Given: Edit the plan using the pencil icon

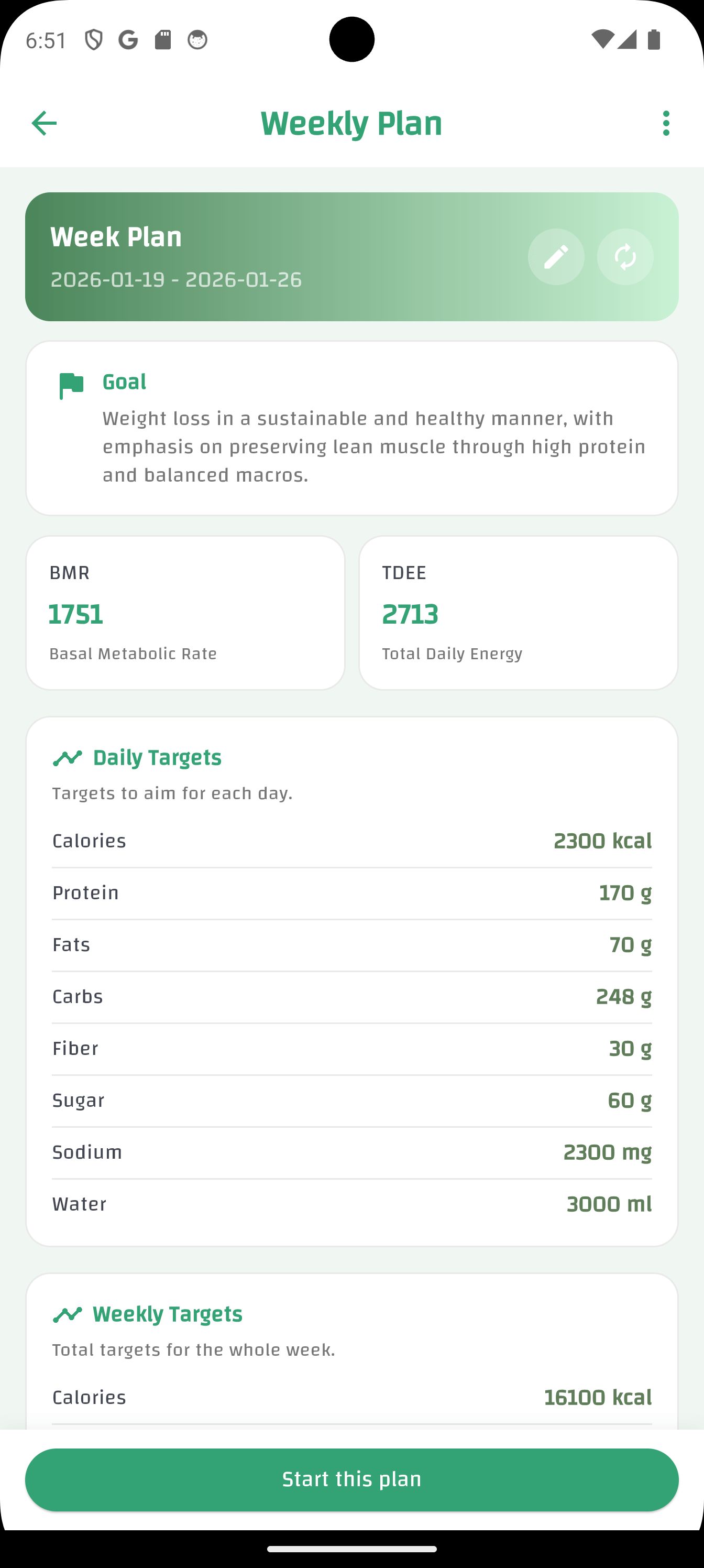Looking at the screenshot, I should pos(556,257).
